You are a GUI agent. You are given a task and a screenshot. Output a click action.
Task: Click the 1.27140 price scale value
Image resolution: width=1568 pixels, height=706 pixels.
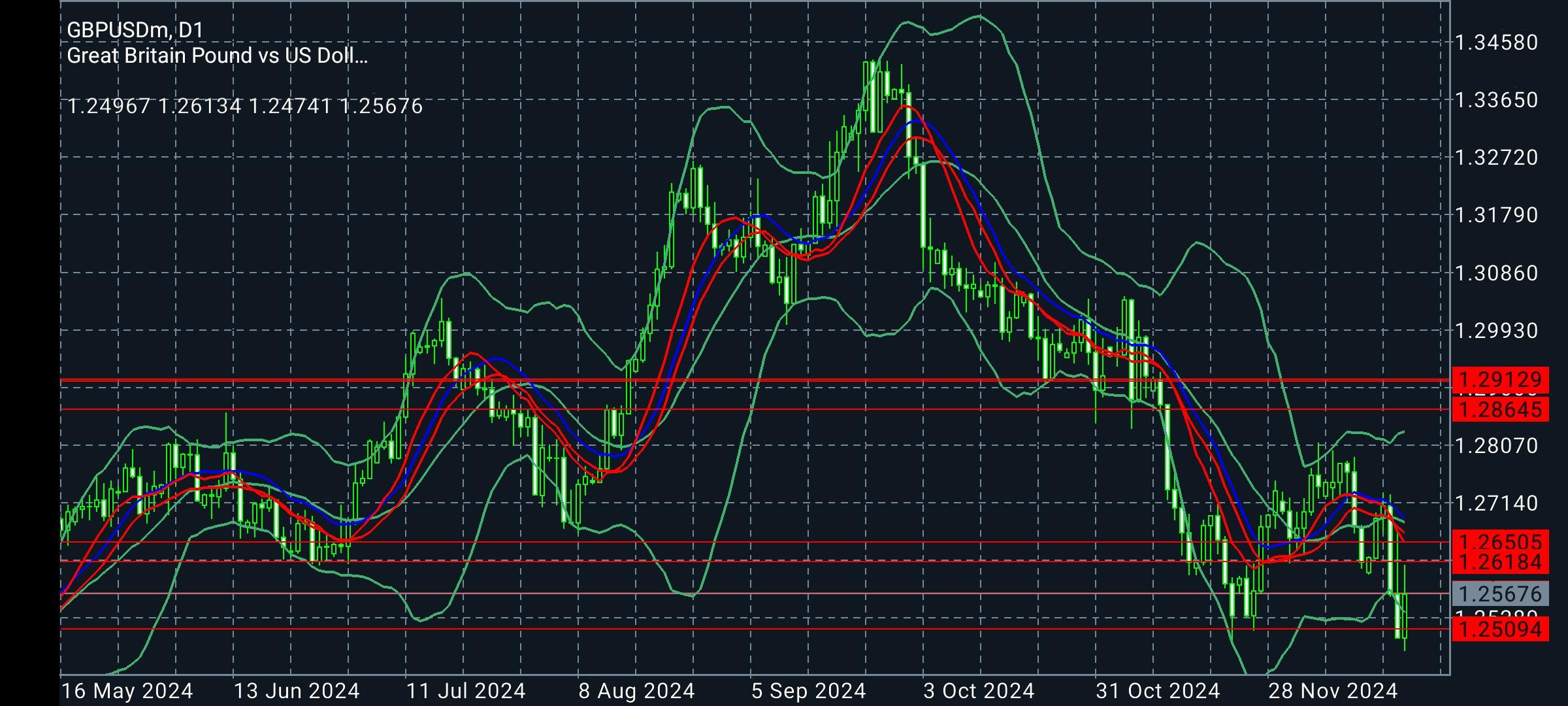coord(1496,504)
